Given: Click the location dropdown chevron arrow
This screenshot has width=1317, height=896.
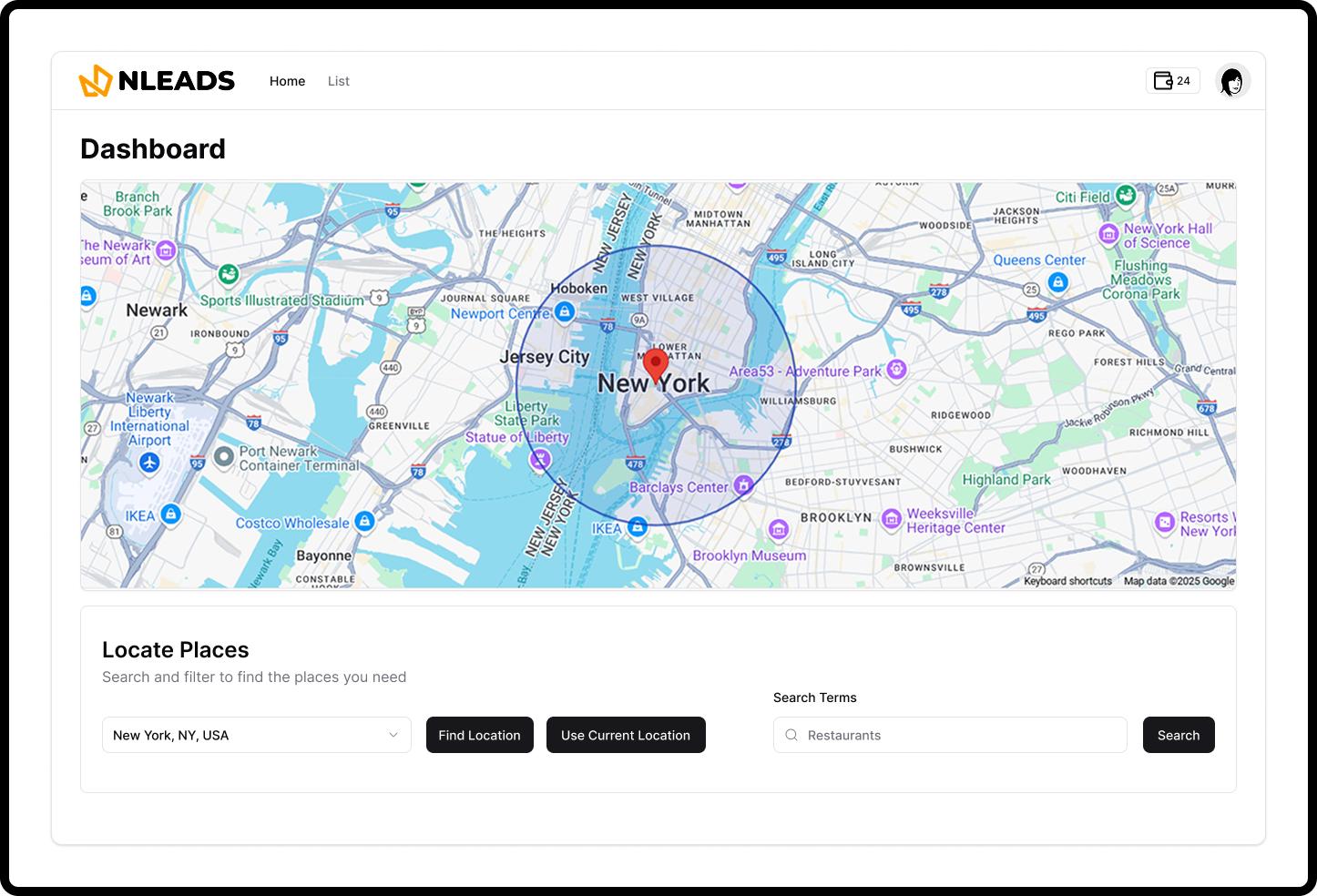Looking at the screenshot, I should (x=393, y=735).
